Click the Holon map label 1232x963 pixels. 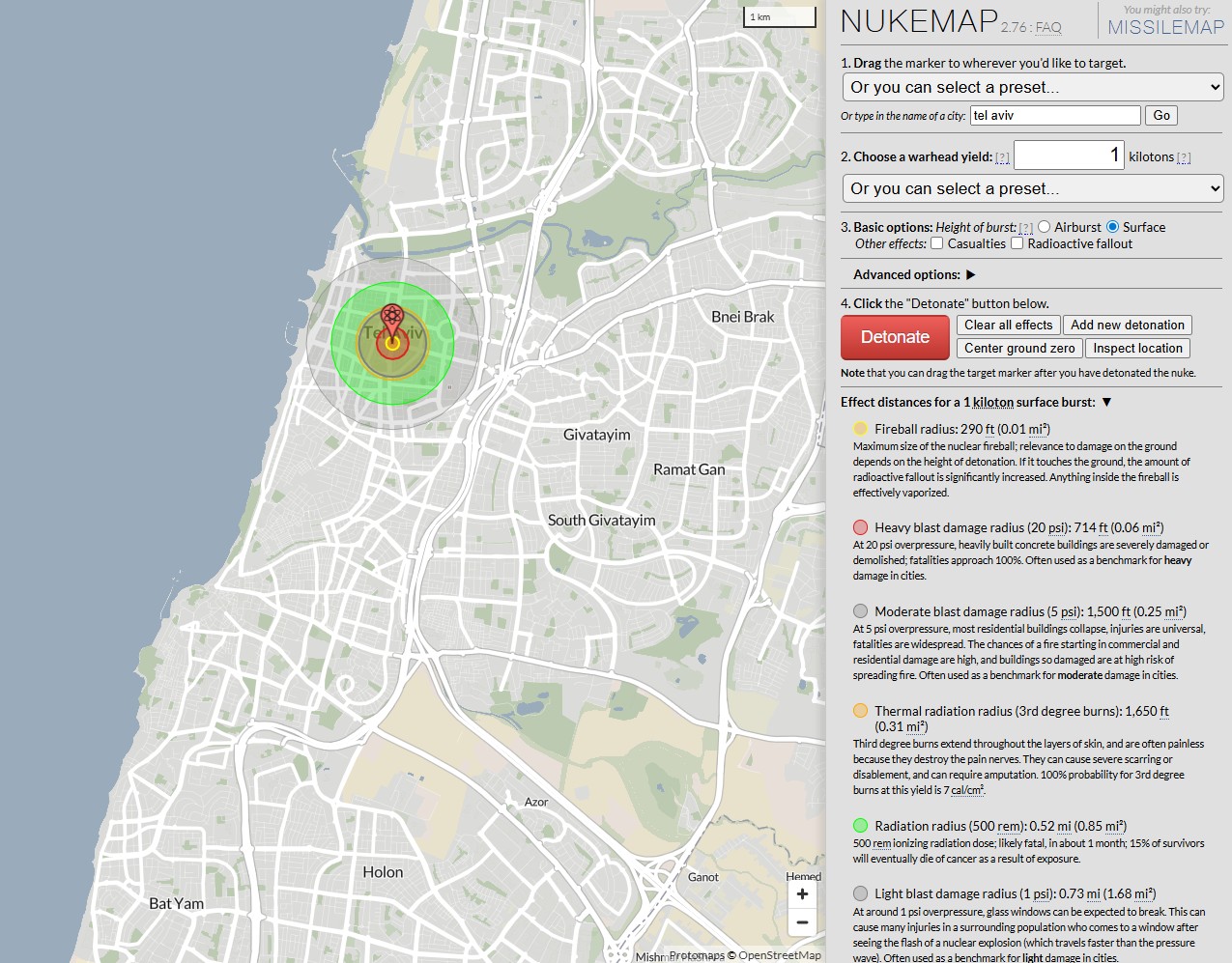pos(383,872)
